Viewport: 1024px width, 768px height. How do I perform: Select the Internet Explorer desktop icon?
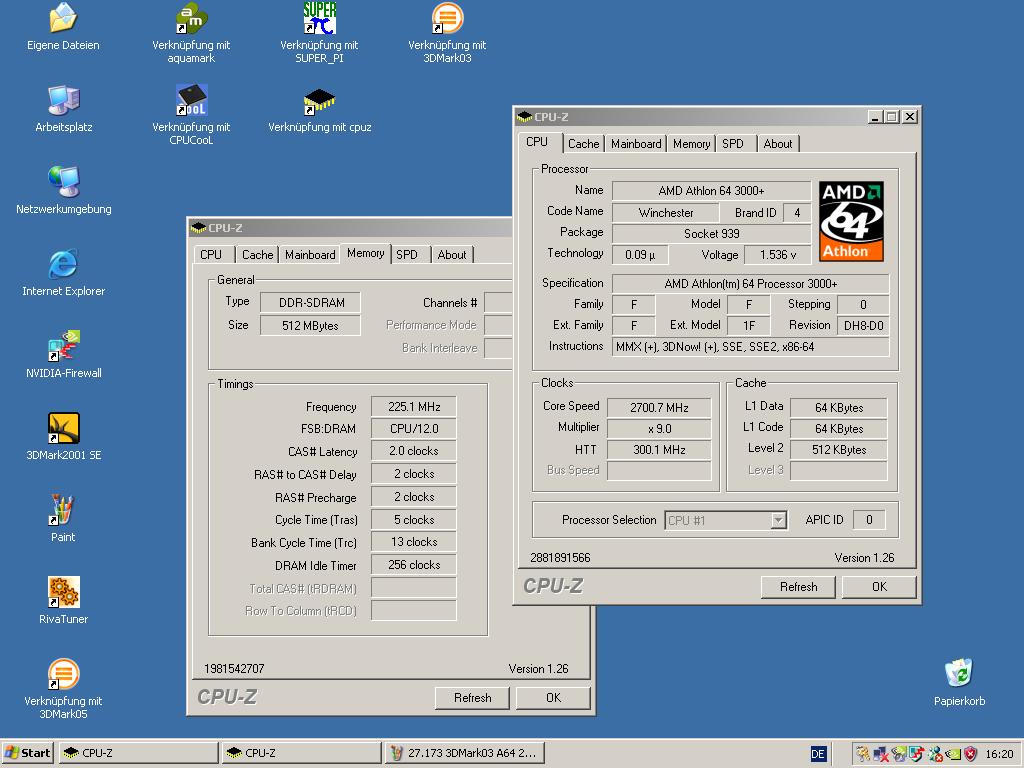[x=63, y=264]
